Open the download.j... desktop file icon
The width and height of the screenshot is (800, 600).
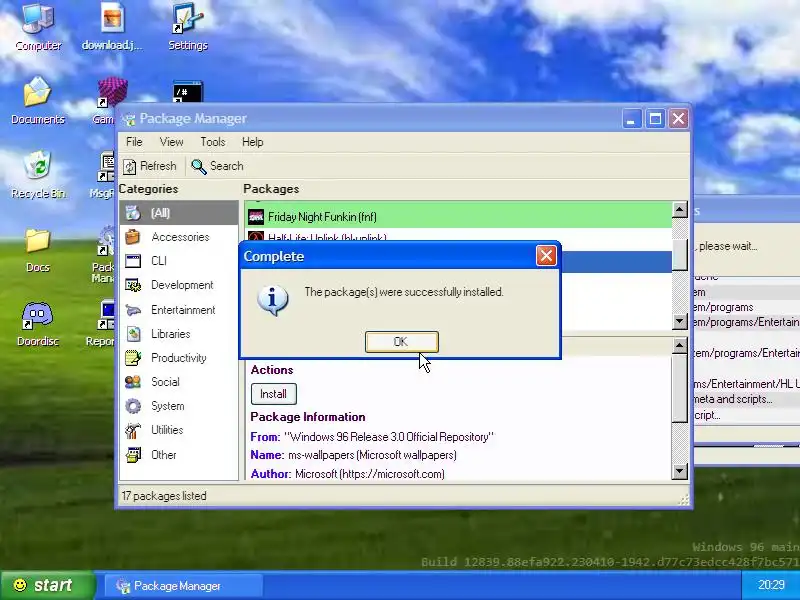pyautogui.click(x=112, y=27)
